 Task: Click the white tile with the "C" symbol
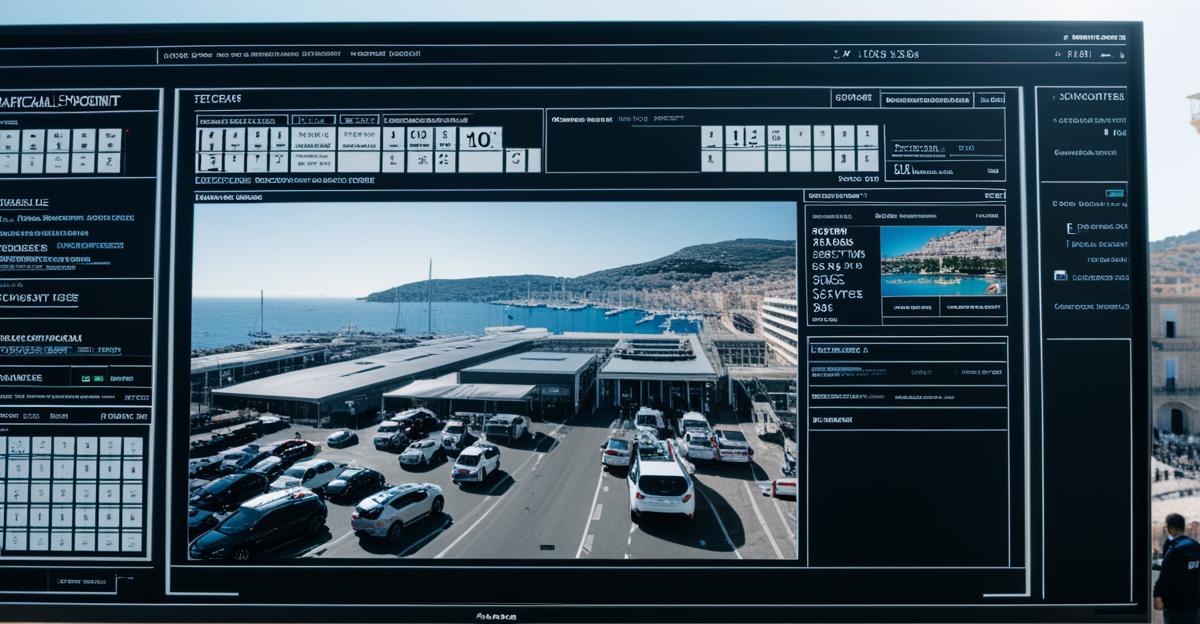click(515, 160)
